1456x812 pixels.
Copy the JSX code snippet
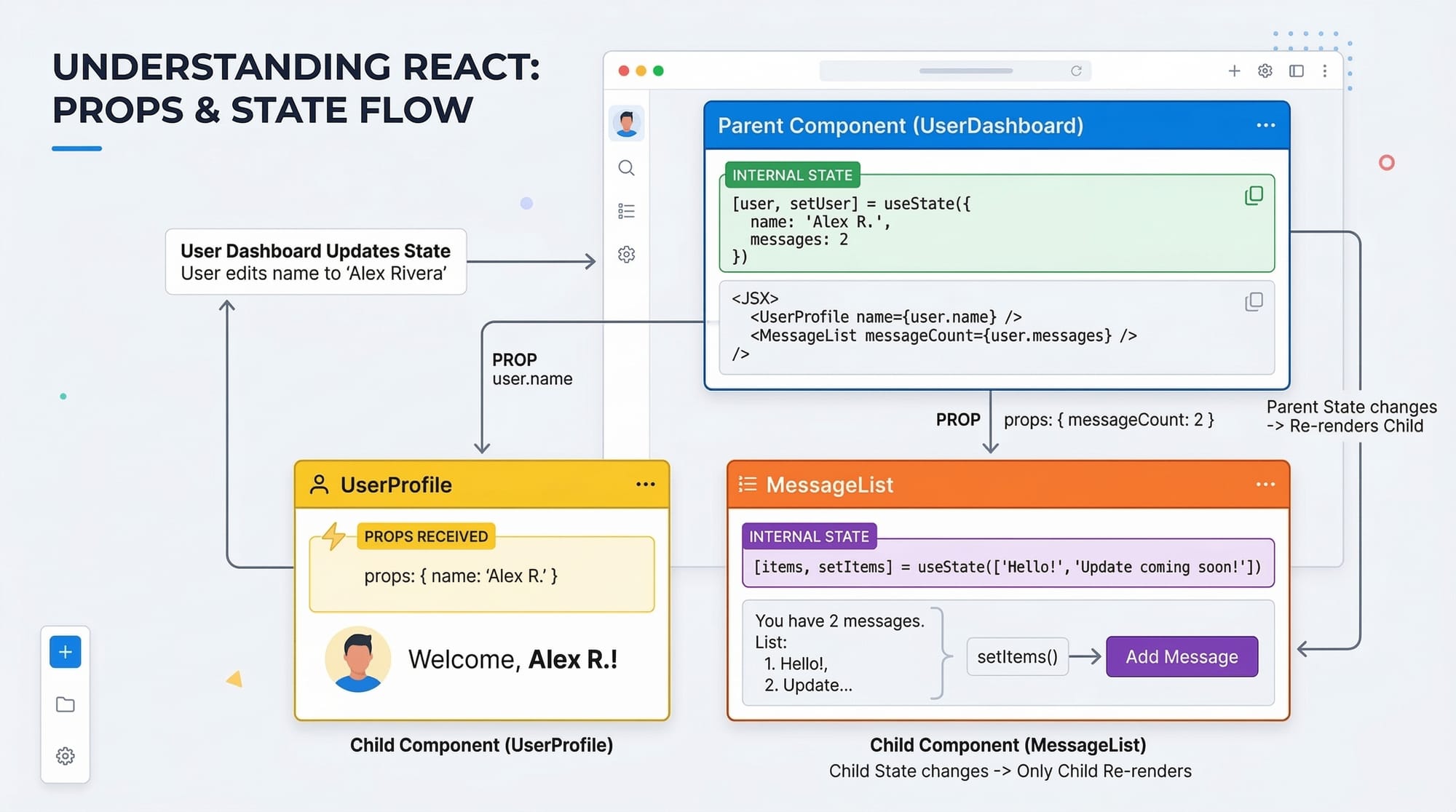pos(1254,302)
